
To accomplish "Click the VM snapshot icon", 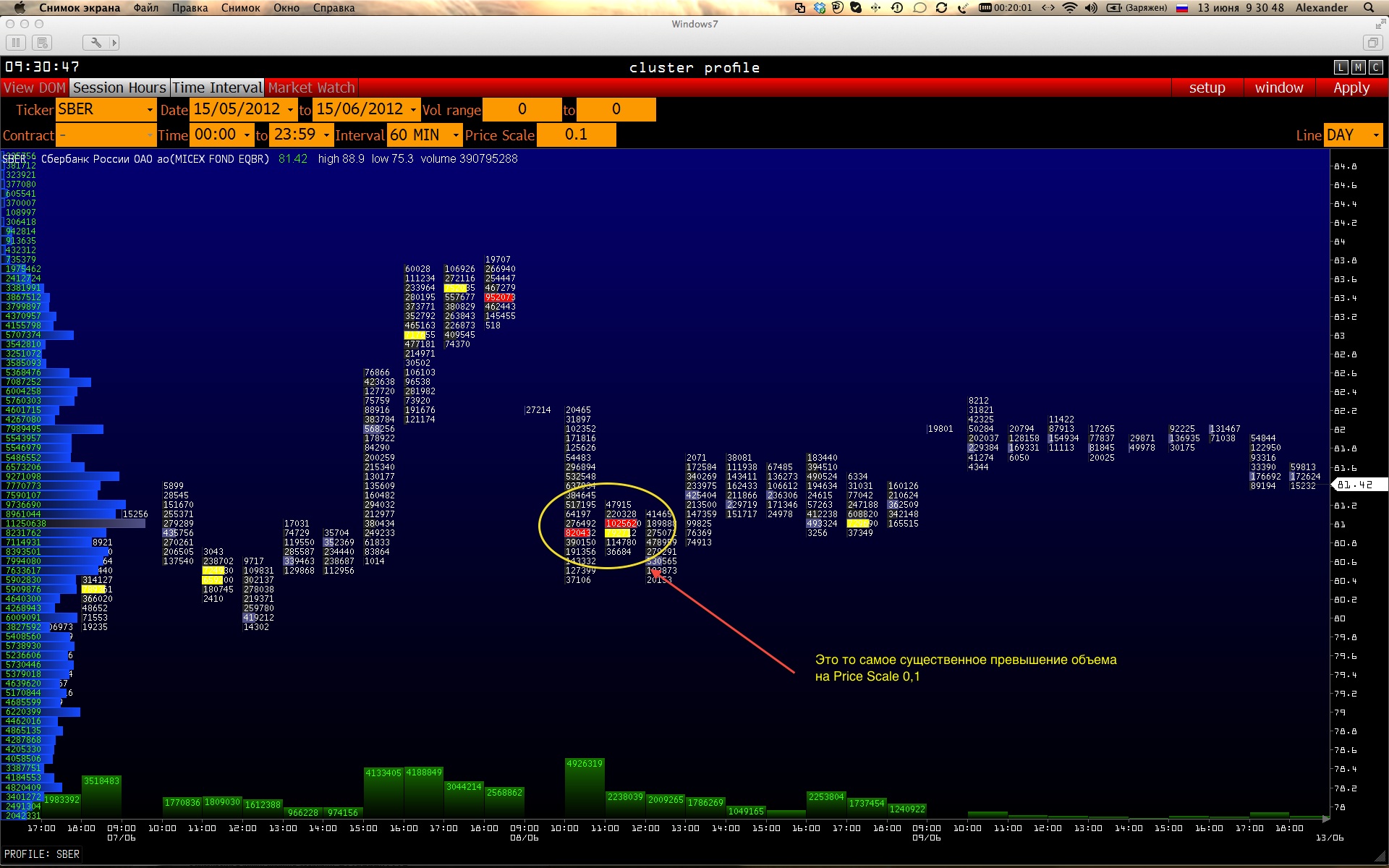I will [42, 43].
